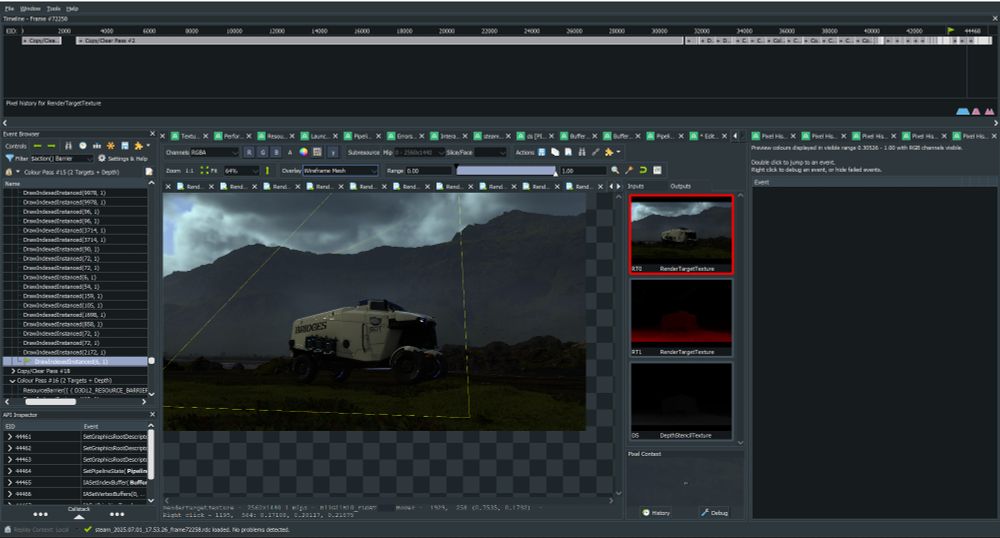This screenshot has width=1000, height=538.
Task: Click the binoculars icon in Actions toolbar
Action: pyautogui.click(x=582, y=152)
